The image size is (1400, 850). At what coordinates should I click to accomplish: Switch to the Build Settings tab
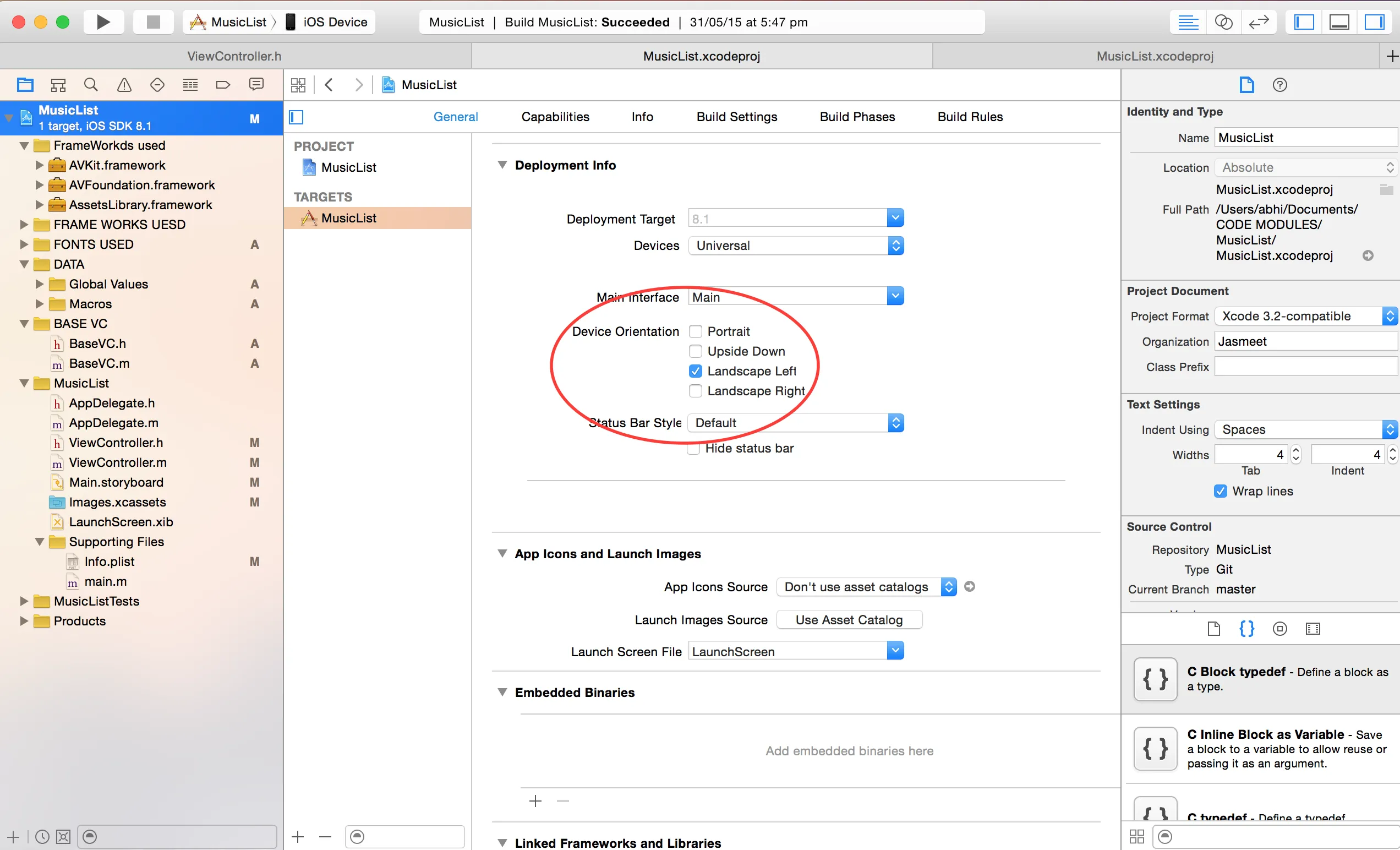click(x=736, y=117)
